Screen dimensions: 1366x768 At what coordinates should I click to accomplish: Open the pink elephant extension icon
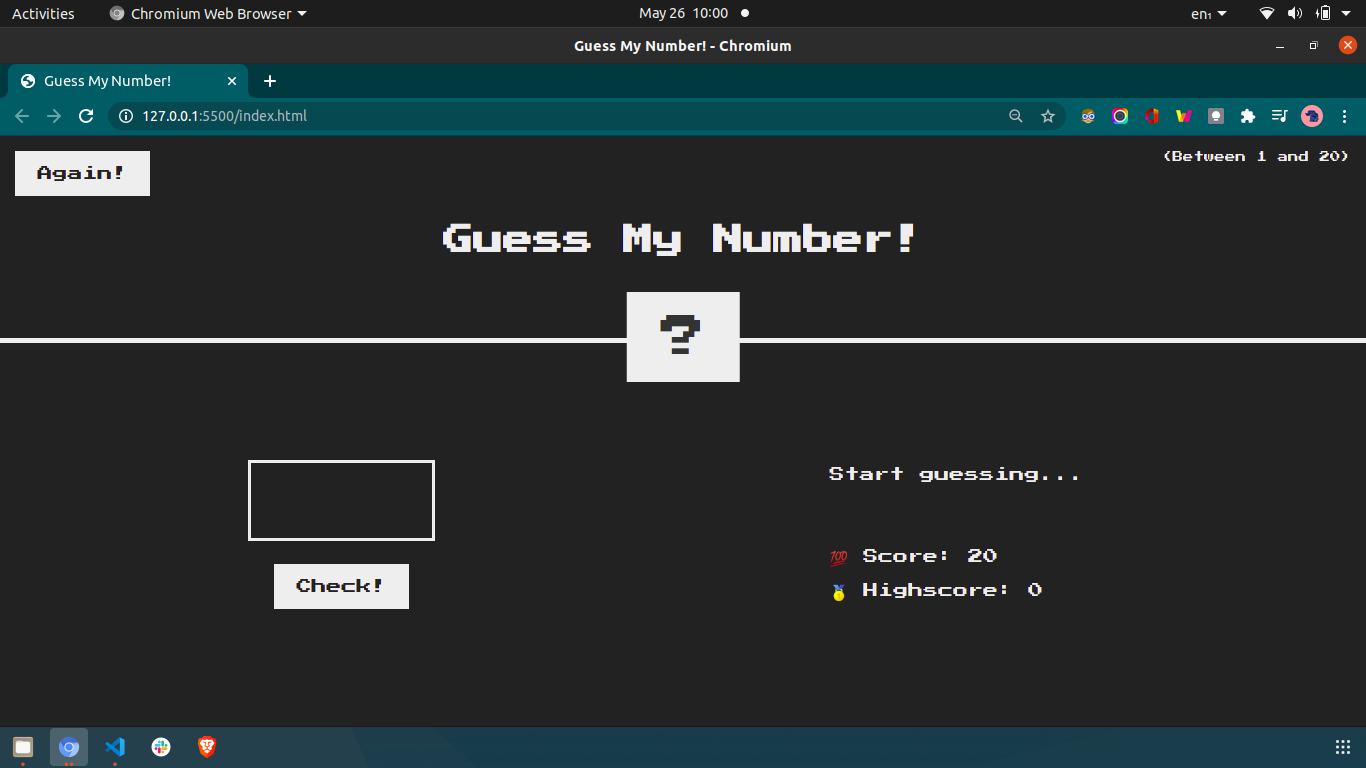click(x=1312, y=116)
